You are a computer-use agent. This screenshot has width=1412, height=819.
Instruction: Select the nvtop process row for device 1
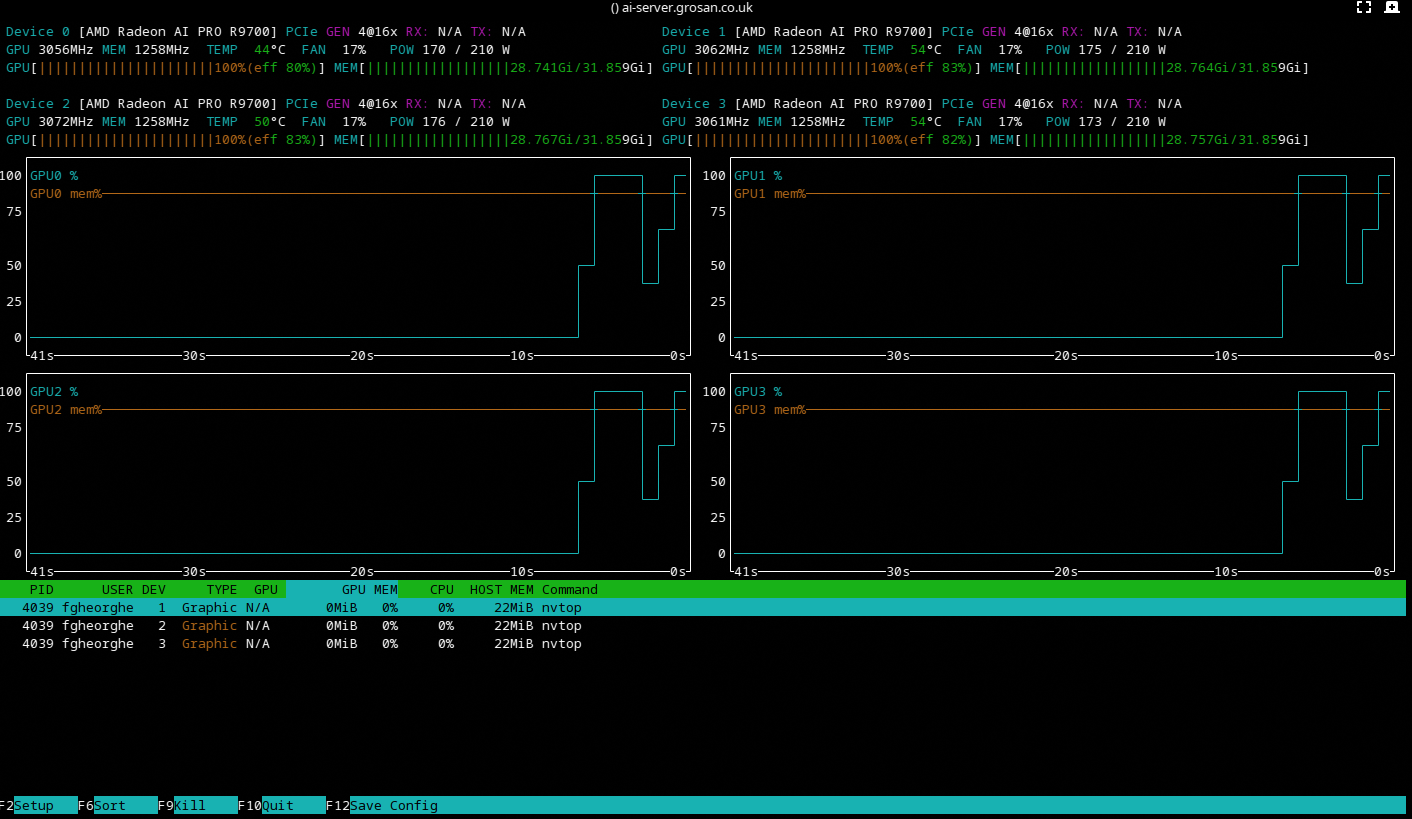pyautogui.click(x=703, y=608)
